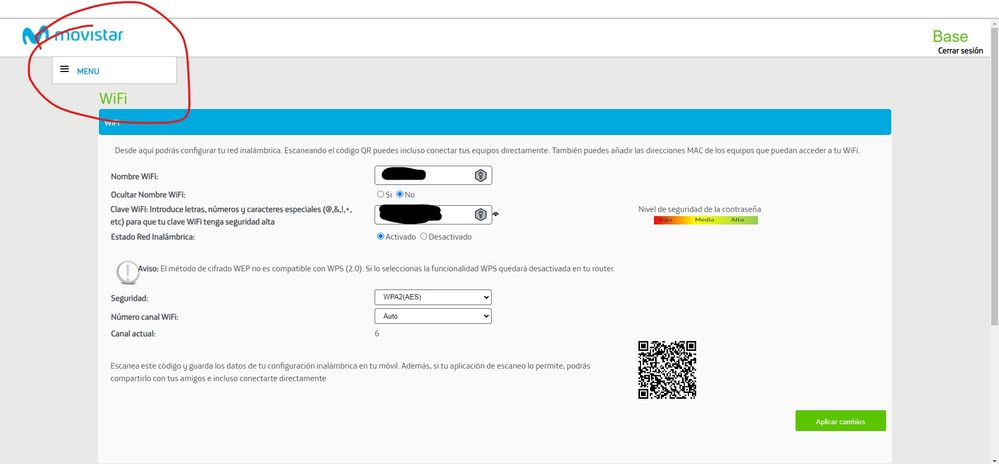Click key icon in Clave WiFi field

[x=480, y=215]
